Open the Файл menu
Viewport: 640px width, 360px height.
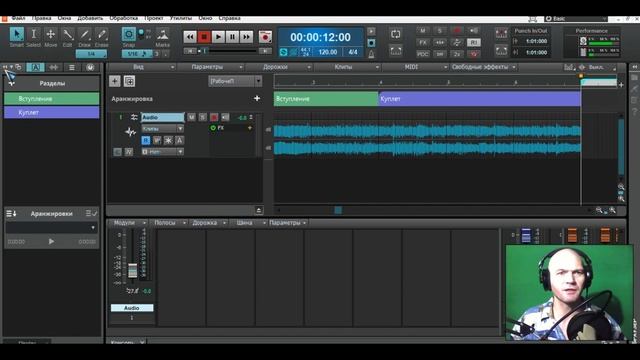[18, 18]
